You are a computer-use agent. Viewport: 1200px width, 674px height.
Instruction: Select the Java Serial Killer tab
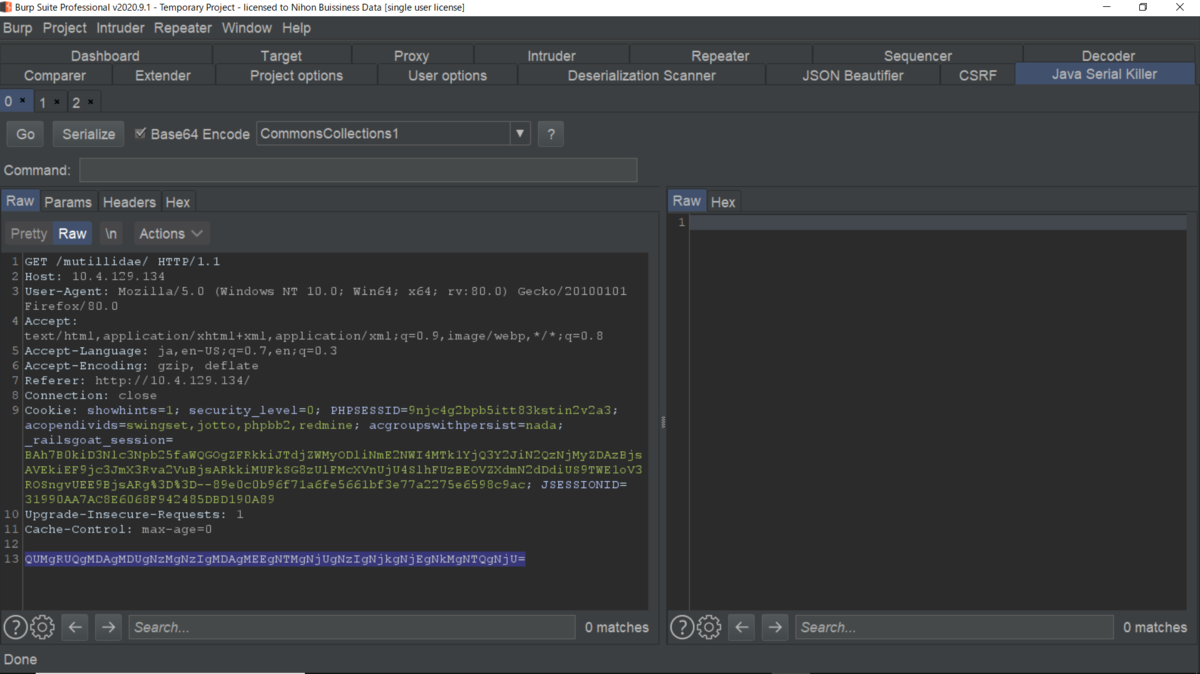coord(1104,75)
